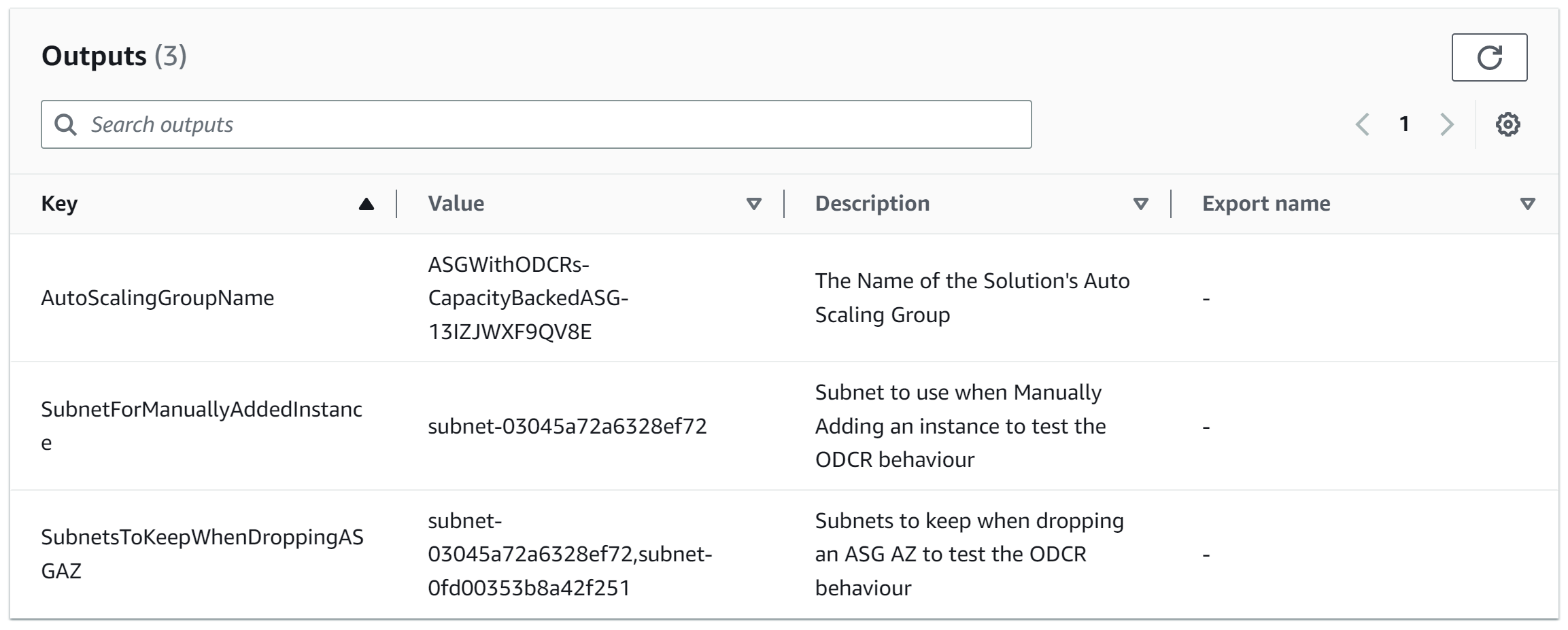Image resolution: width=1568 pixels, height=630 pixels.
Task: Click the refresh outputs button
Action: coord(1489,57)
